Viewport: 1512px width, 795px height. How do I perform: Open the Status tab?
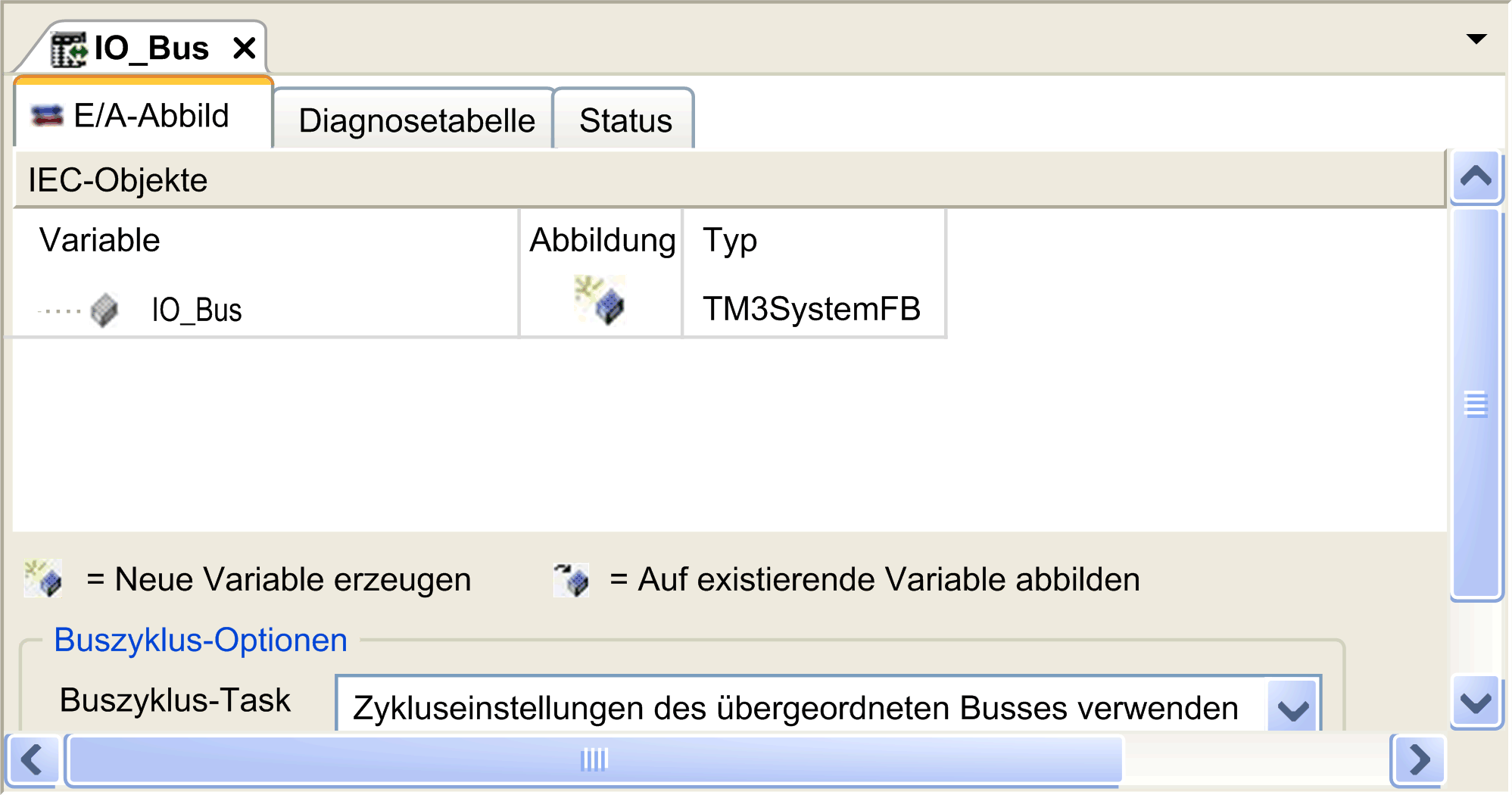pyautogui.click(x=625, y=120)
